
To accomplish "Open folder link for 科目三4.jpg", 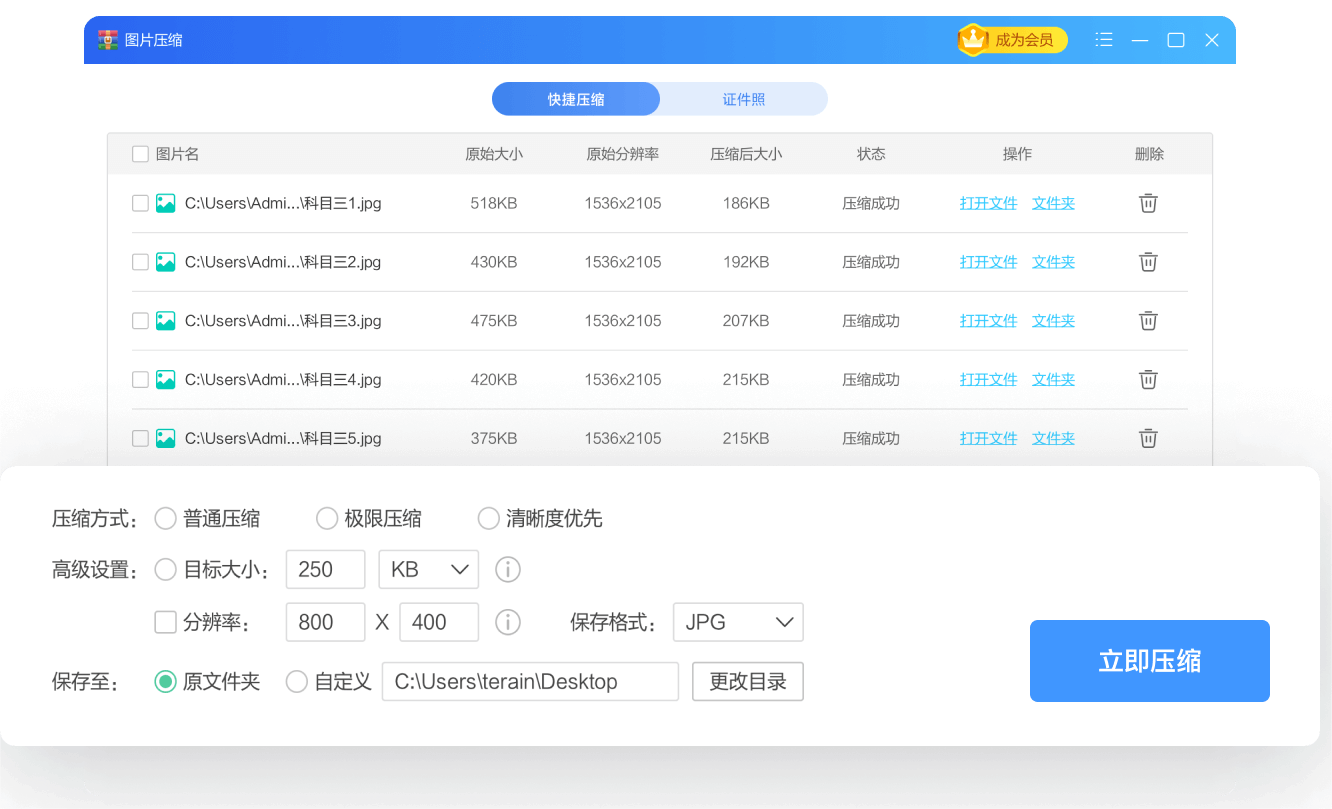I will [x=1054, y=380].
